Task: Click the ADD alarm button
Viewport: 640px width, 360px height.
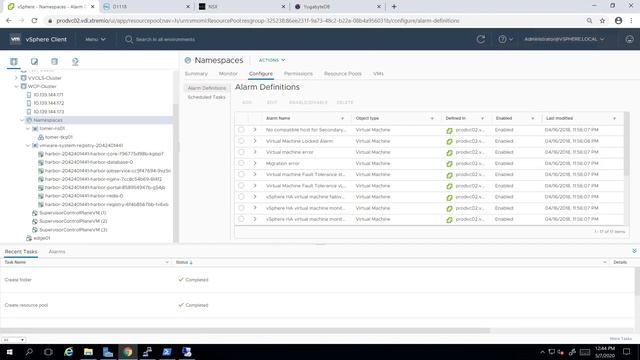Action: (247, 102)
